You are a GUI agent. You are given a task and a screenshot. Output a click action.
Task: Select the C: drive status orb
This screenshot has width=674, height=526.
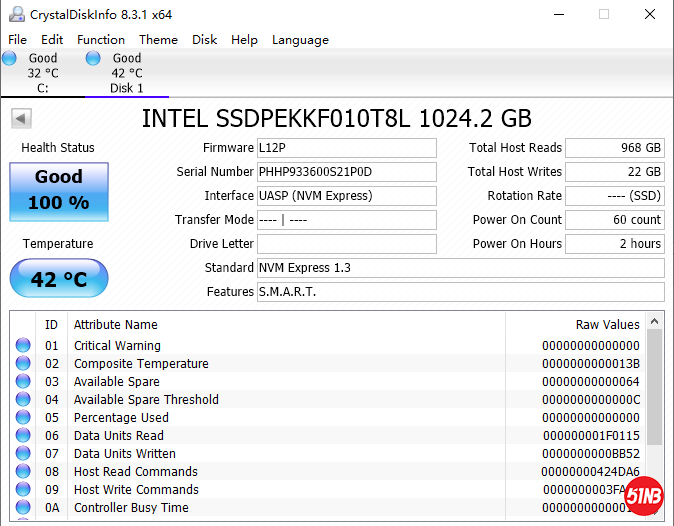(10, 59)
